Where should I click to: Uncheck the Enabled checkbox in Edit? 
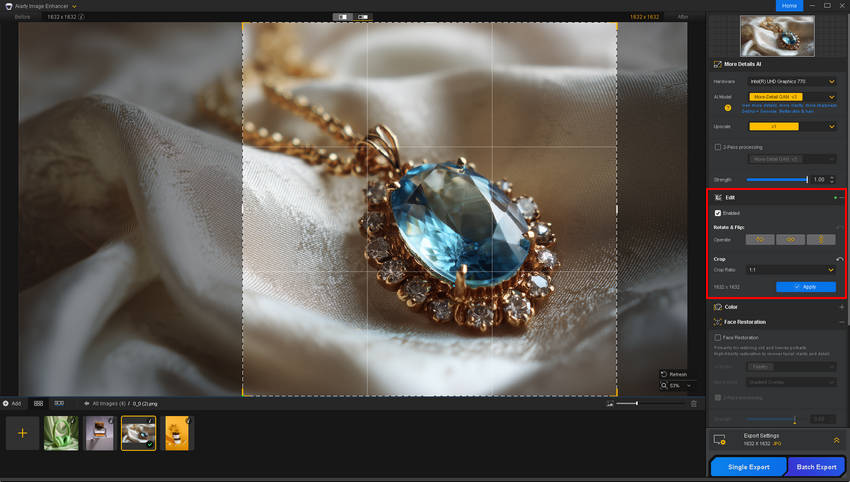[718, 213]
